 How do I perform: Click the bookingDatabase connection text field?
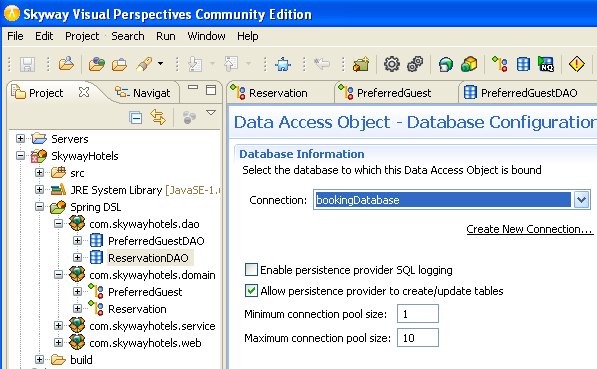coord(443,200)
